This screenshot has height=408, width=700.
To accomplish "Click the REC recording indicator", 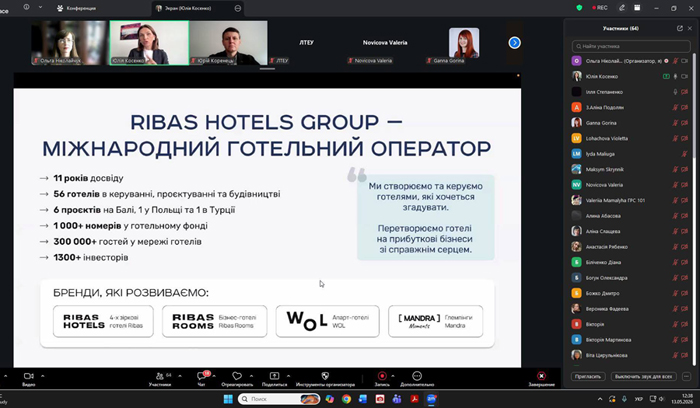I will [x=600, y=8].
